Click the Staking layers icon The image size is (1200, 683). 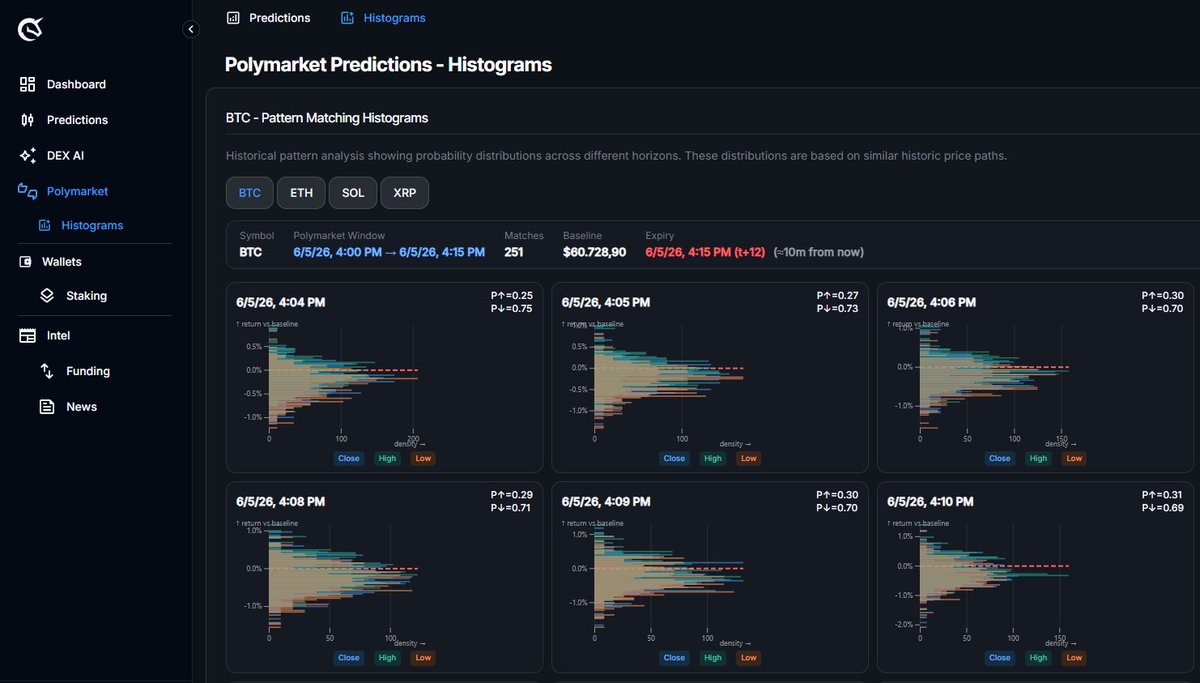click(47, 296)
